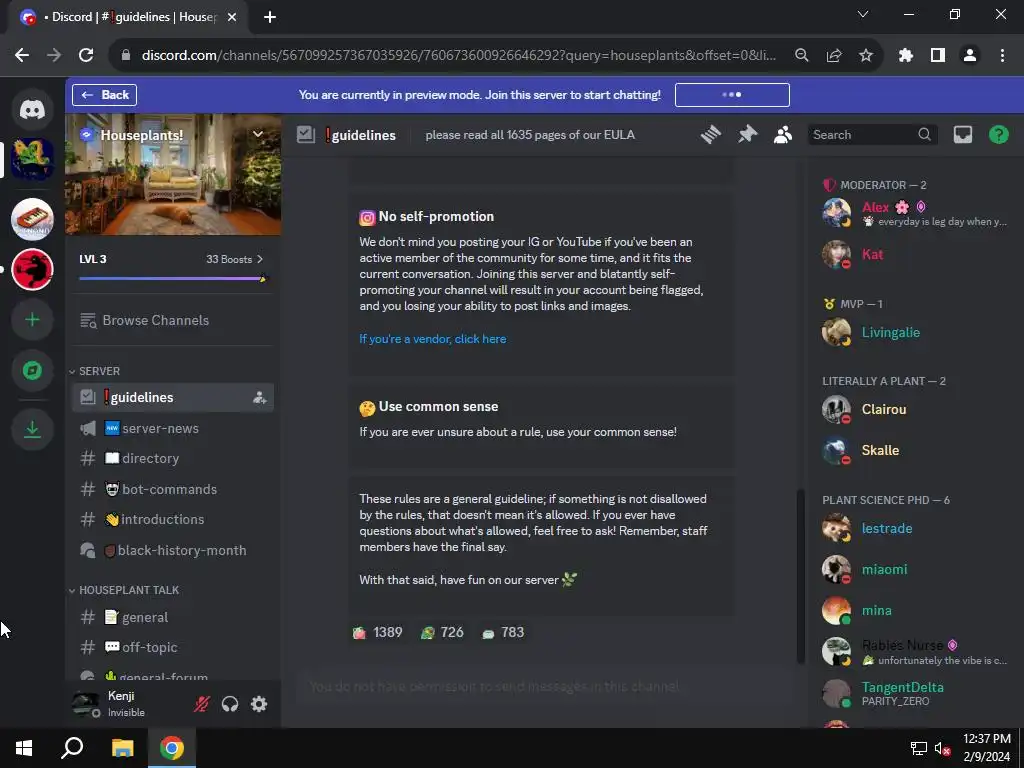Click the reaction with 726 count
The image size is (1024, 768).
442,632
